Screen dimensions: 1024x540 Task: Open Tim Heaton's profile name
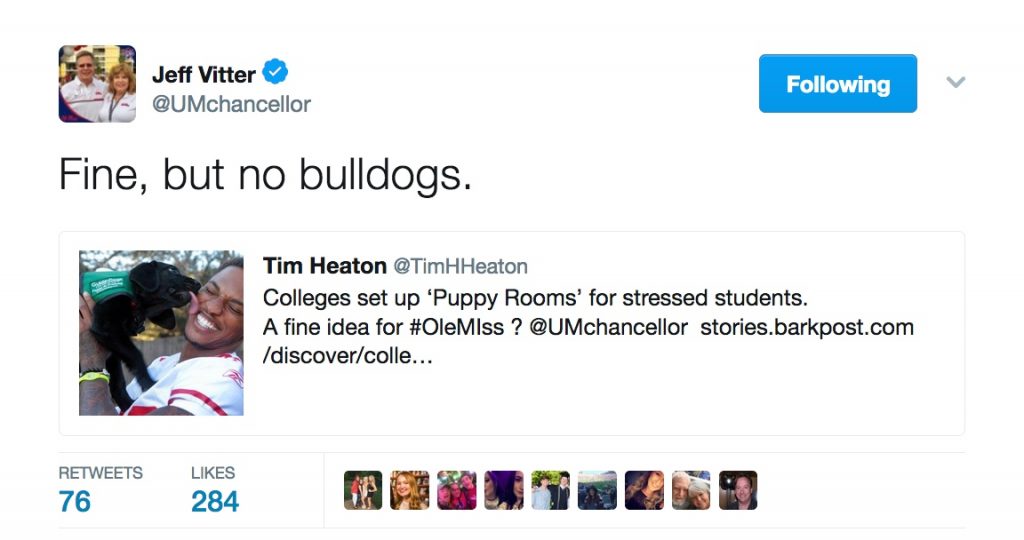click(x=325, y=266)
